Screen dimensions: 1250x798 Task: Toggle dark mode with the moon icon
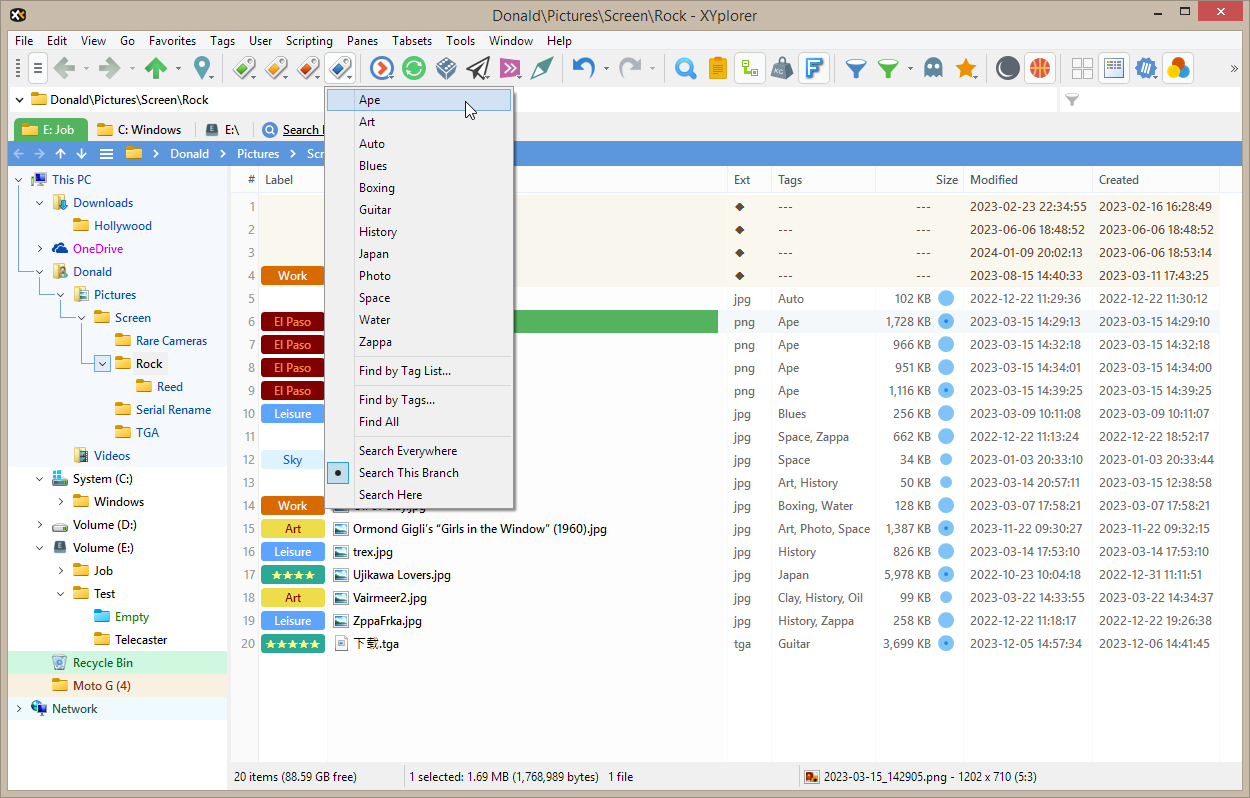pyautogui.click(x=1008, y=68)
